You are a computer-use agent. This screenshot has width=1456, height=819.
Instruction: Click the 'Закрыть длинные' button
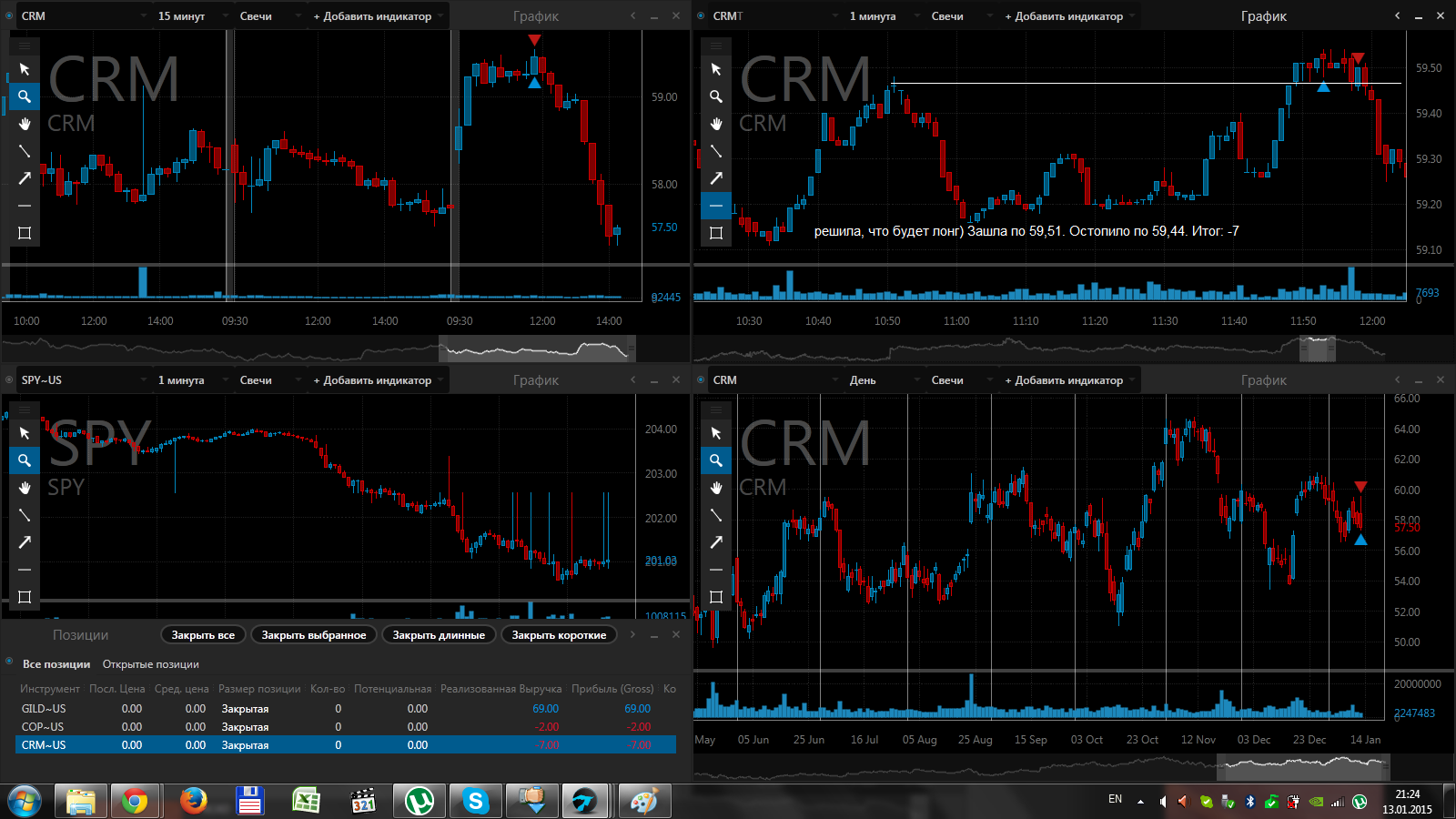[439, 635]
